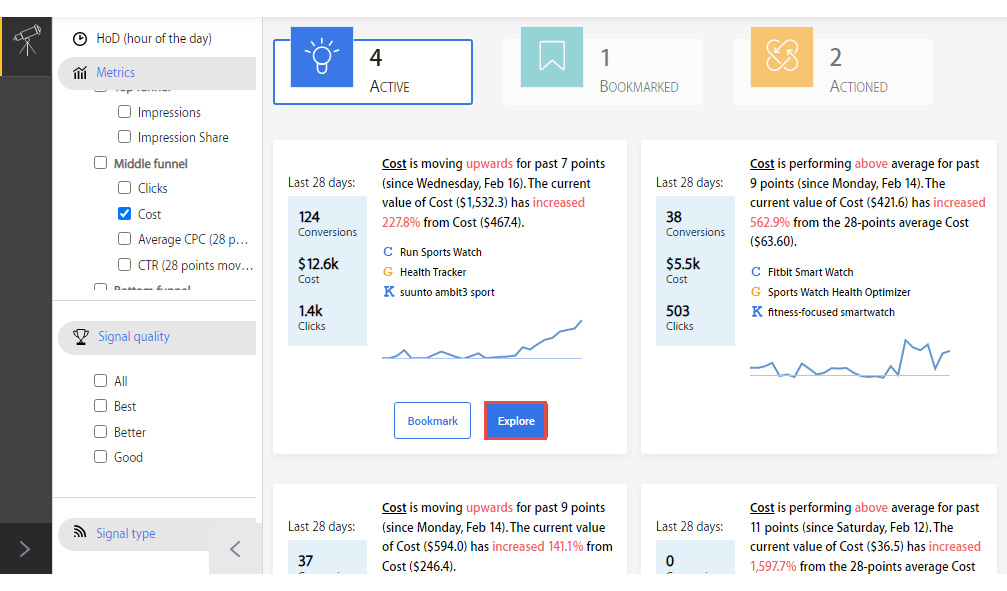The image size is (1007, 591).
Task: Click the orange Actioned arrows icon
Action: [x=782, y=57]
